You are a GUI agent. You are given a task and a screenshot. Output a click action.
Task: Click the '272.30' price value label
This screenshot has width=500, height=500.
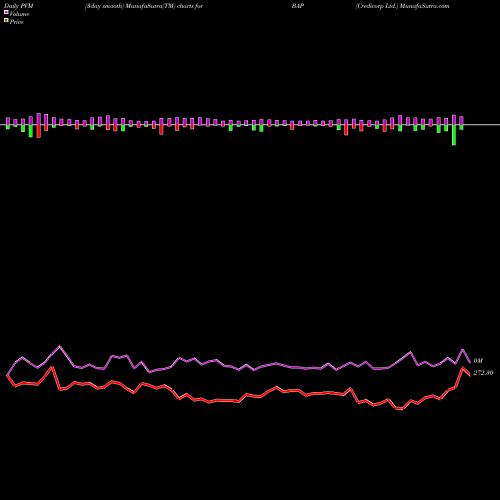(483, 373)
